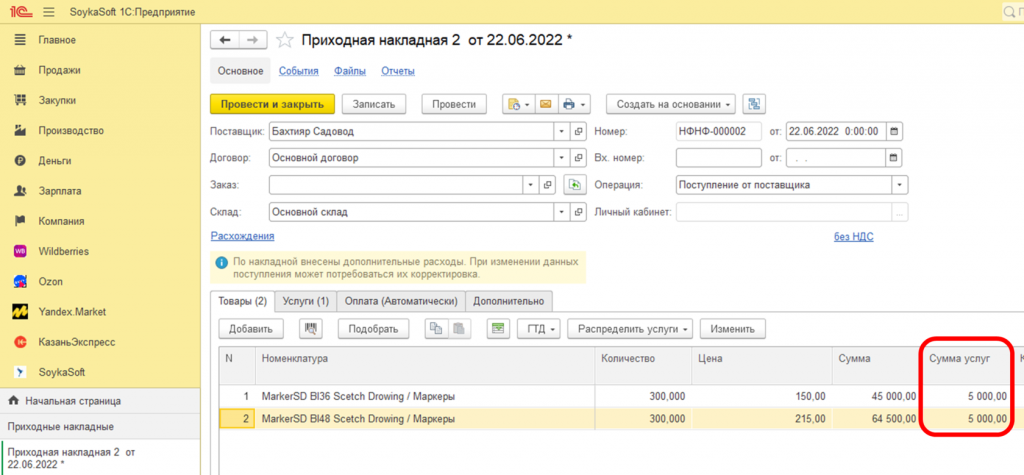Open calendar picker next to document date
This screenshot has width=1024, height=475.
coord(894,131)
